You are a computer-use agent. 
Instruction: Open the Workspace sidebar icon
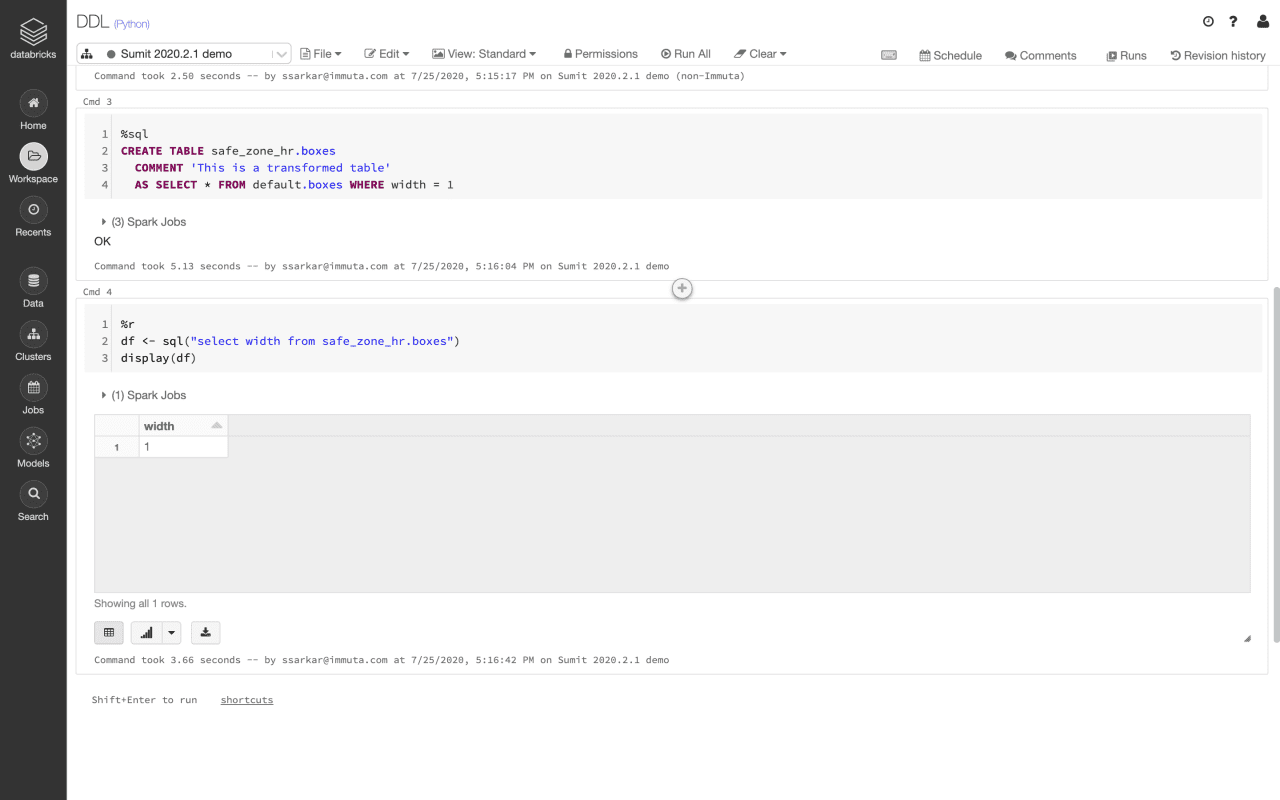tap(33, 163)
